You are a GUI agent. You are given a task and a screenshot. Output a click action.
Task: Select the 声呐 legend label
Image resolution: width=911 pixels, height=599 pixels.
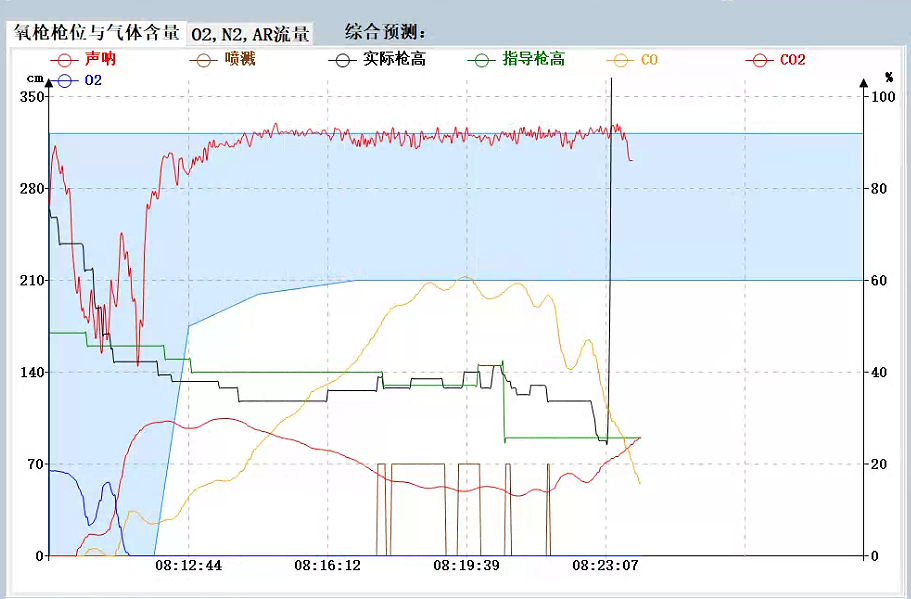pyautogui.click(x=100, y=59)
